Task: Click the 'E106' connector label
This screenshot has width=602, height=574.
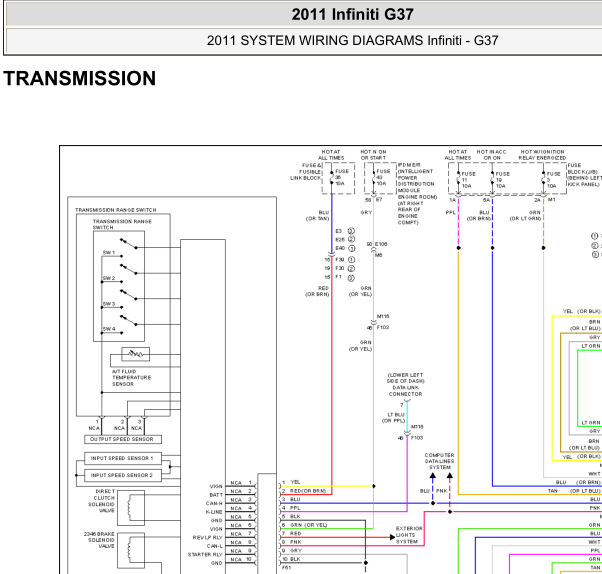Action: (x=381, y=244)
